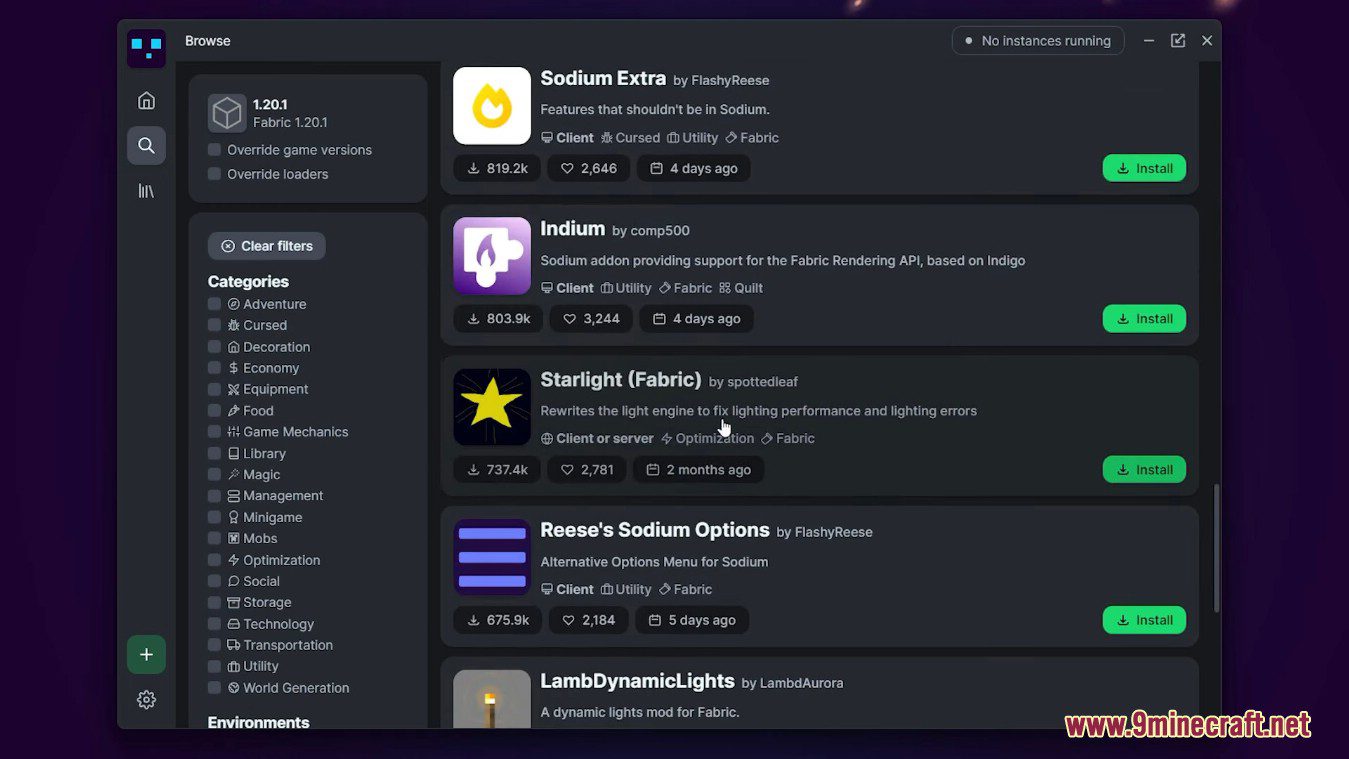The width and height of the screenshot is (1349, 759).
Task: Click the results list scrollbar
Action: click(x=1216, y=548)
